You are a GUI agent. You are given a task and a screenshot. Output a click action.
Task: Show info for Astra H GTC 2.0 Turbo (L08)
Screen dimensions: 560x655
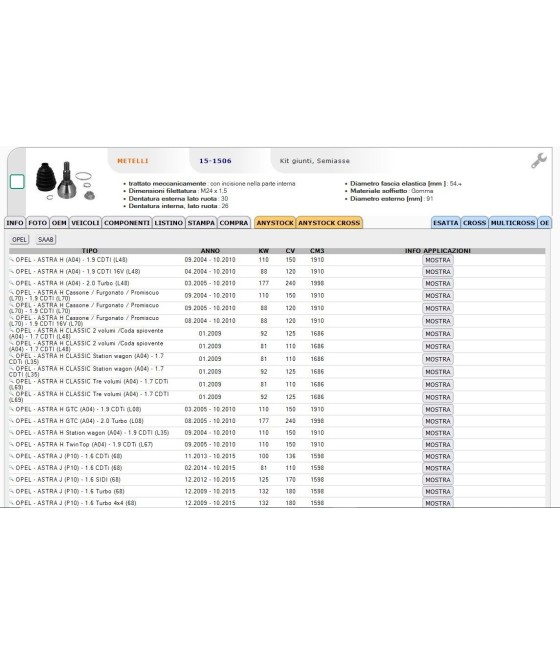[438, 421]
